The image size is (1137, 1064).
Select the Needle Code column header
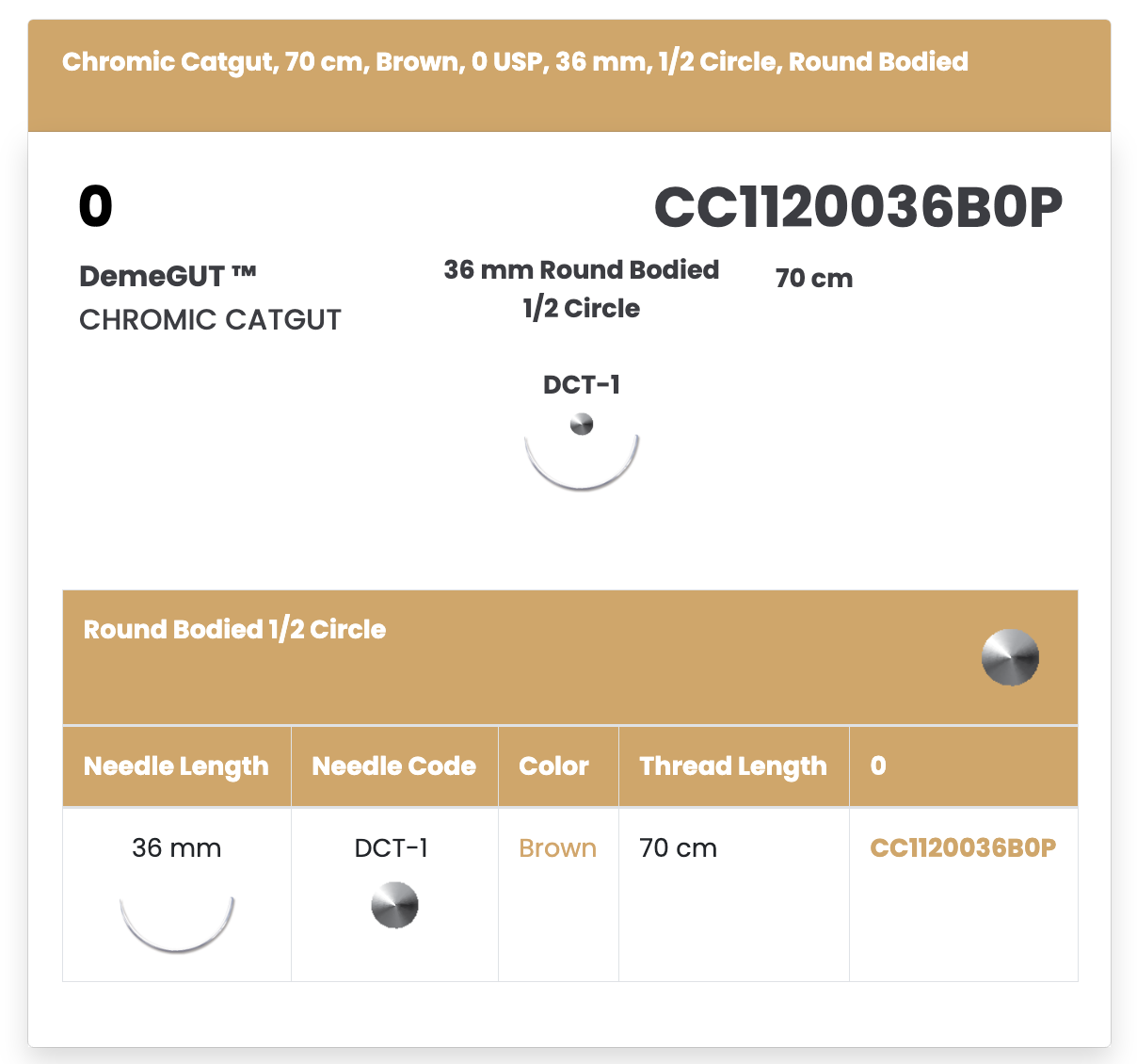394,766
